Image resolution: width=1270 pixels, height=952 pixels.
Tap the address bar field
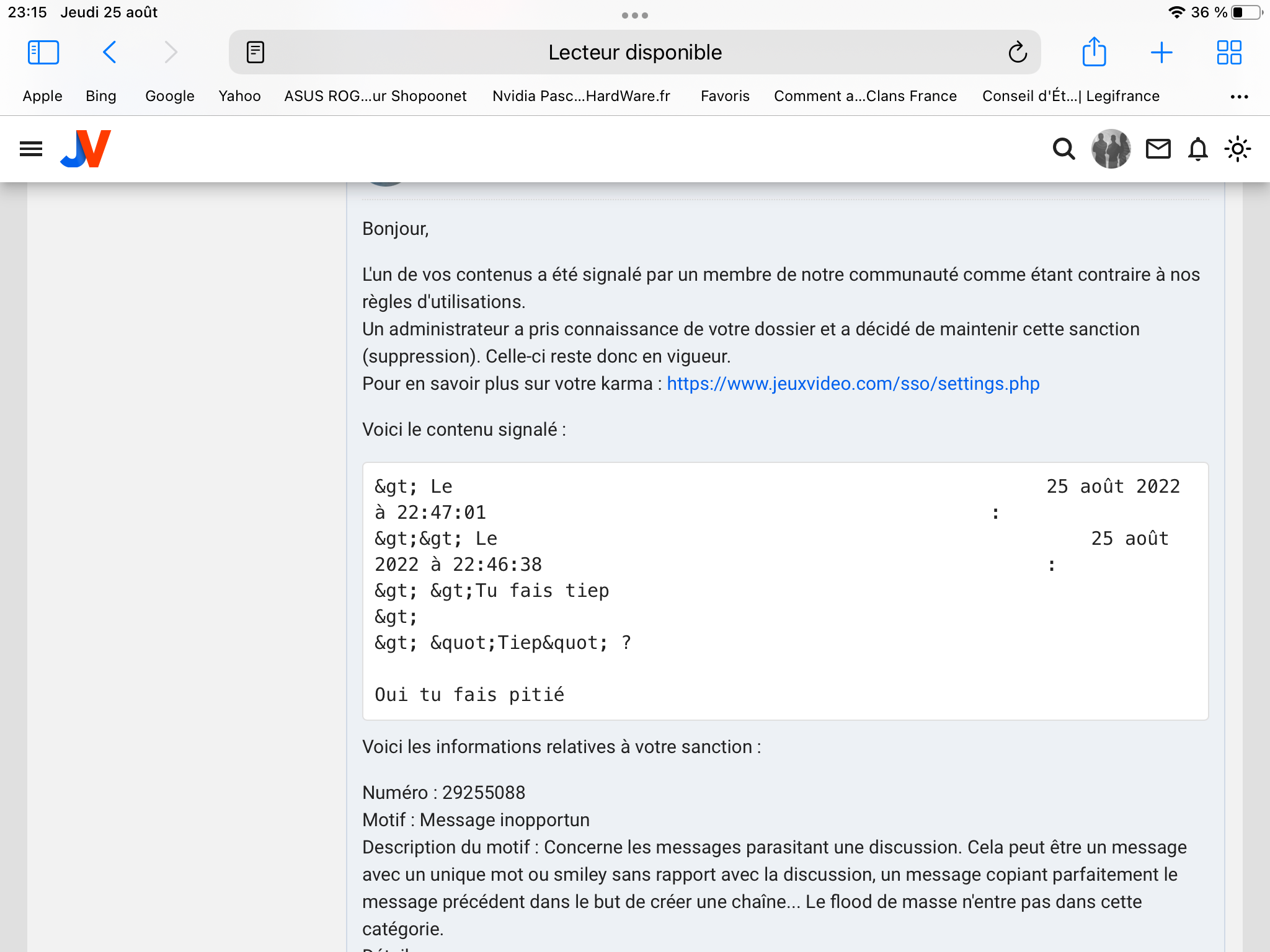634,53
